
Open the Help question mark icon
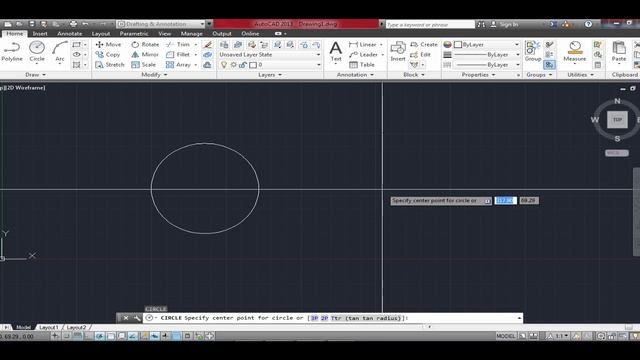click(x=588, y=24)
